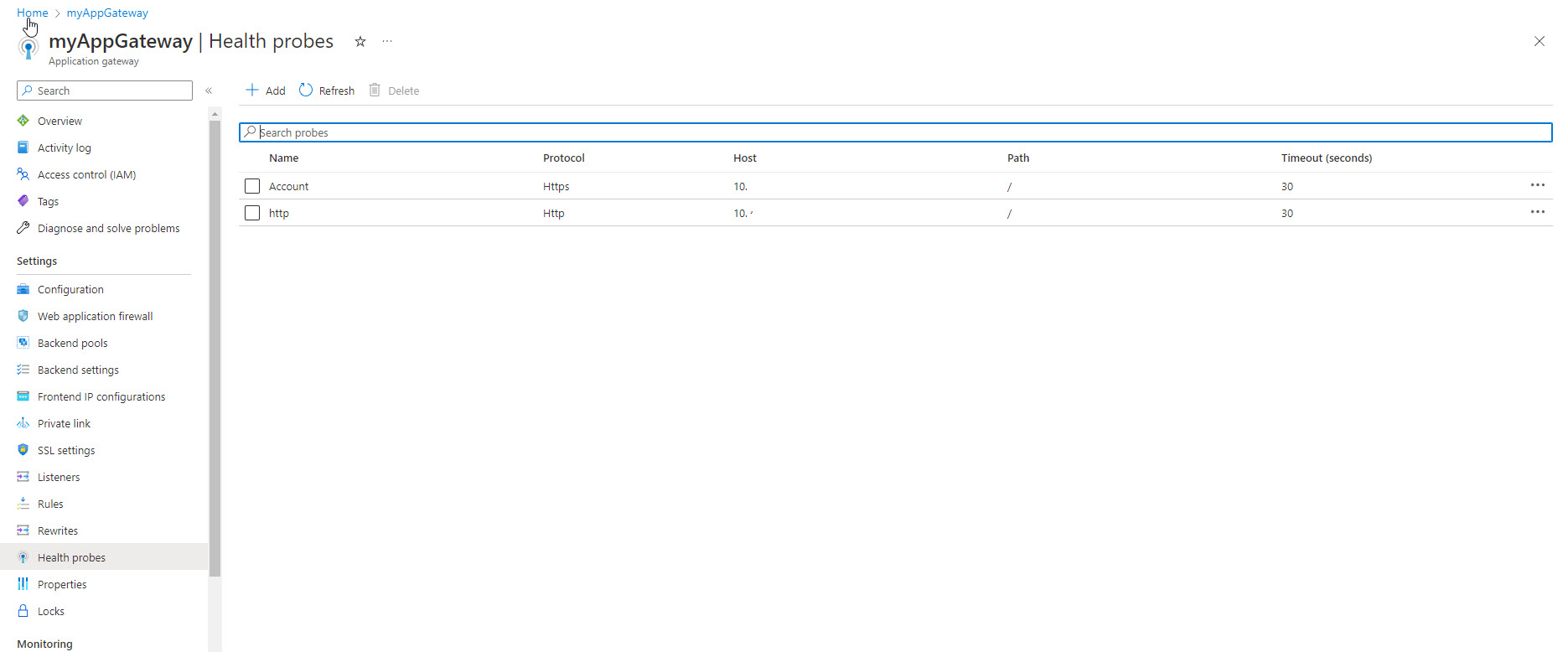The width and height of the screenshot is (1568, 652).
Task: Open the http probe by its name
Action: tap(279, 213)
